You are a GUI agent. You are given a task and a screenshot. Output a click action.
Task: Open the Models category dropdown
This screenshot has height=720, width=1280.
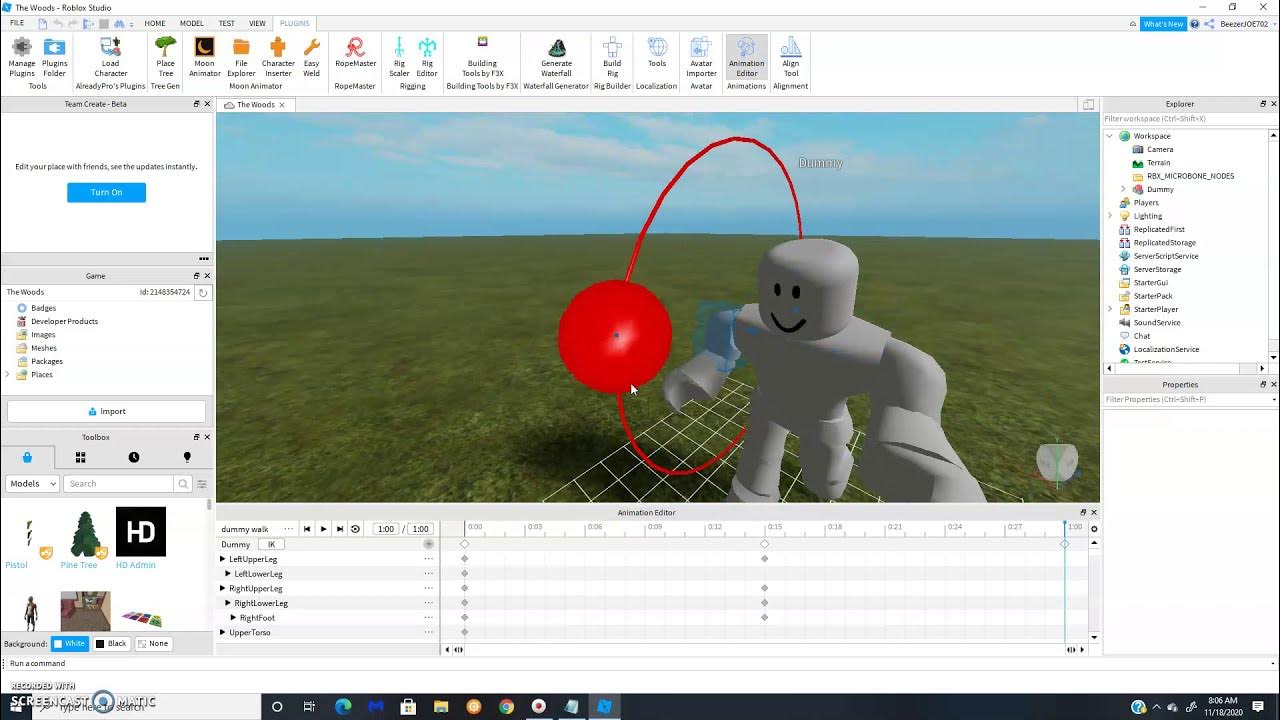coord(32,484)
